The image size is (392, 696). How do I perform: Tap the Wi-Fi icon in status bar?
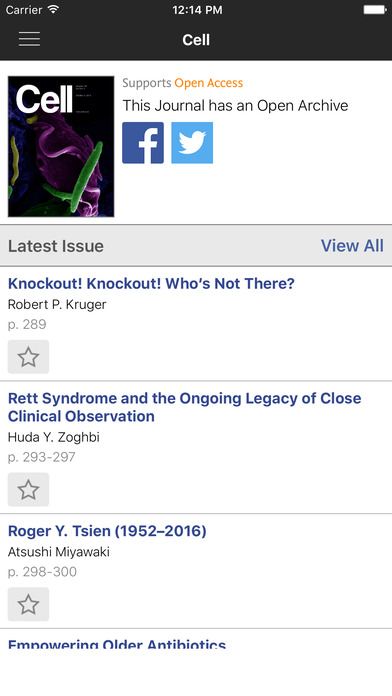pyautogui.click(x=53, y=9)
